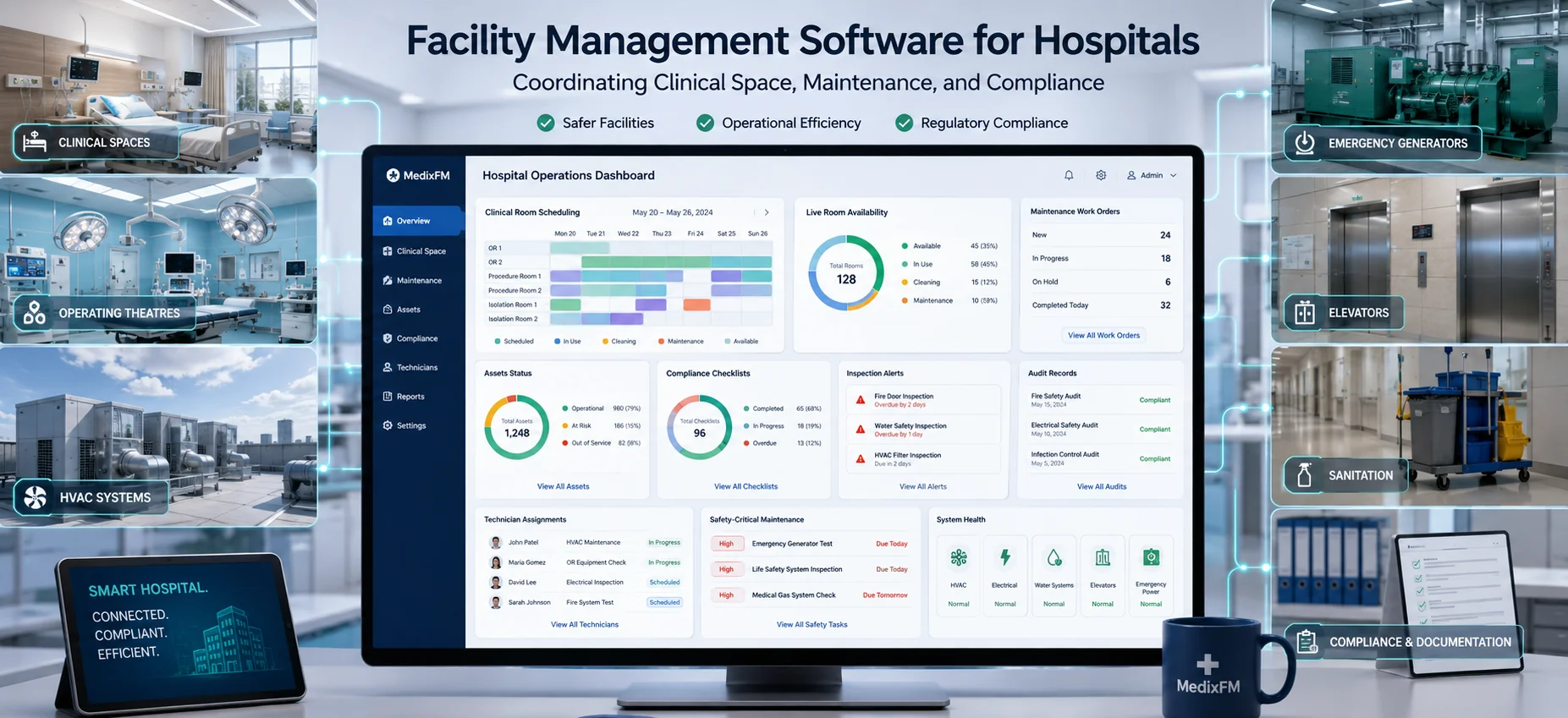The width and height of the screenshot is (1568, 718).
Task: Click the Operational Efficiency check mark
Action: click(705, 123)
